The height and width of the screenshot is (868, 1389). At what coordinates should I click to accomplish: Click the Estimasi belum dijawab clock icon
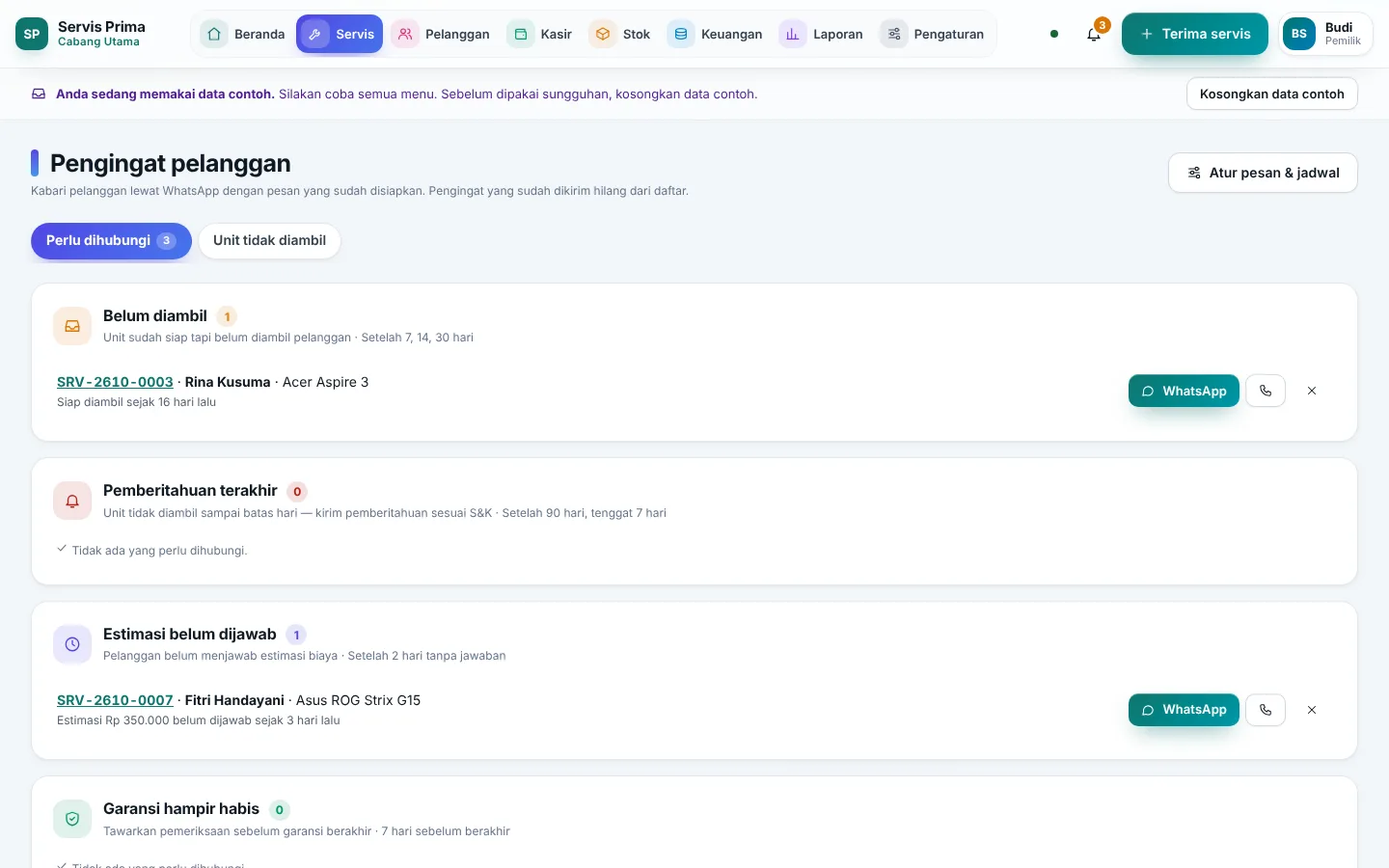72,644
